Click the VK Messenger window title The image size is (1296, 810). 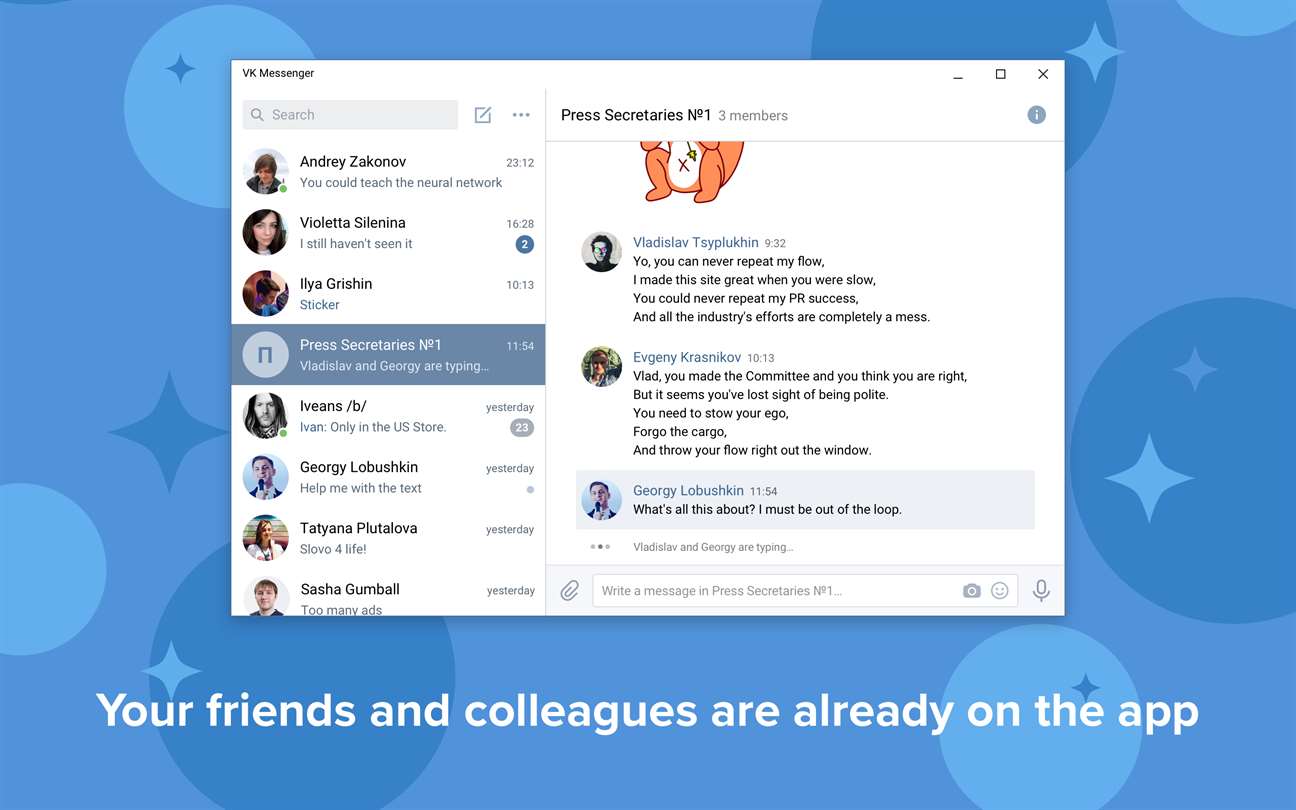pos(278,73)
